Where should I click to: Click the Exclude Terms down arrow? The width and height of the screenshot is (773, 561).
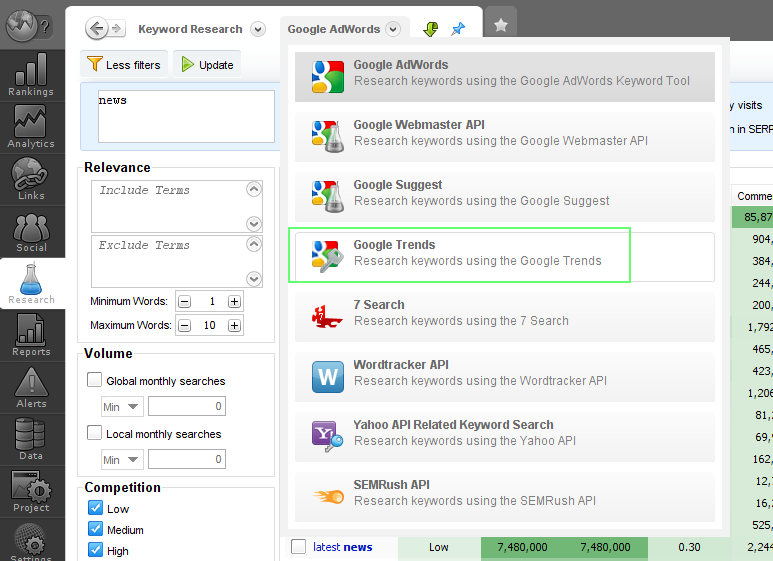click(254, 279)
